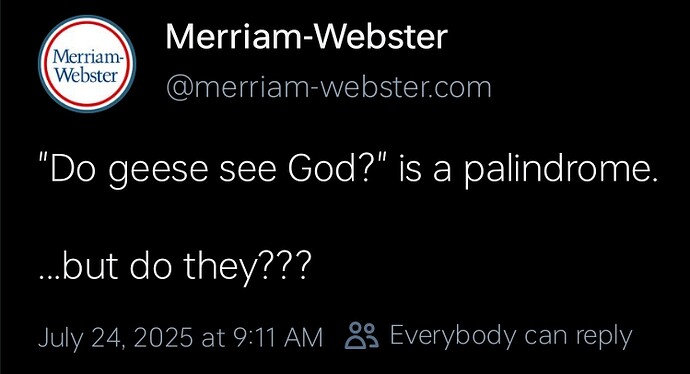This screenshot has width=690, height=374.
Task: Open the @merriam-webster.com handle
Action: point(328,87)
